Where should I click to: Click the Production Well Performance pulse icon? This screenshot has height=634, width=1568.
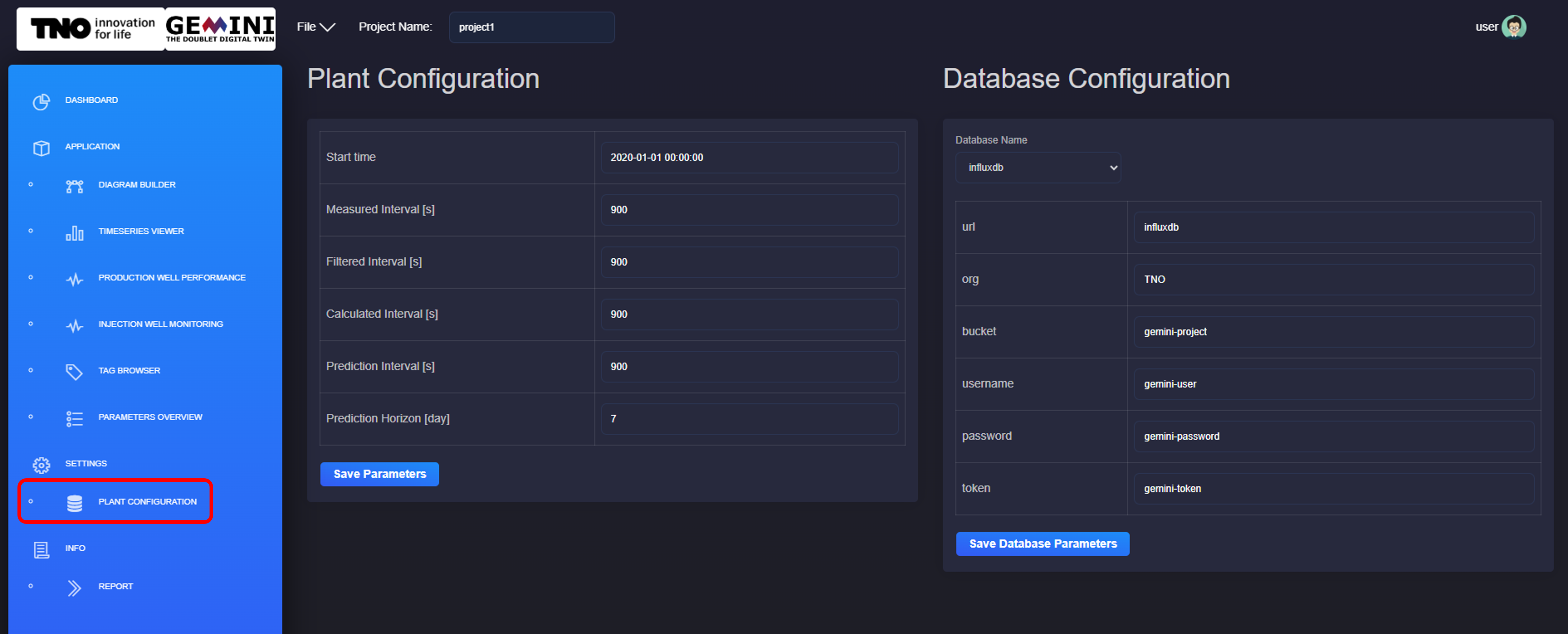pyautogui.click(x=74, y=279)
